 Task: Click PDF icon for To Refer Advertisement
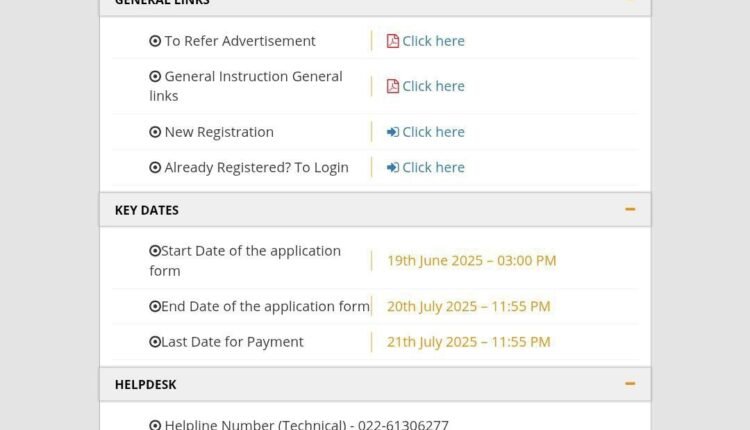pyautogui.click(x=393, y=41)
